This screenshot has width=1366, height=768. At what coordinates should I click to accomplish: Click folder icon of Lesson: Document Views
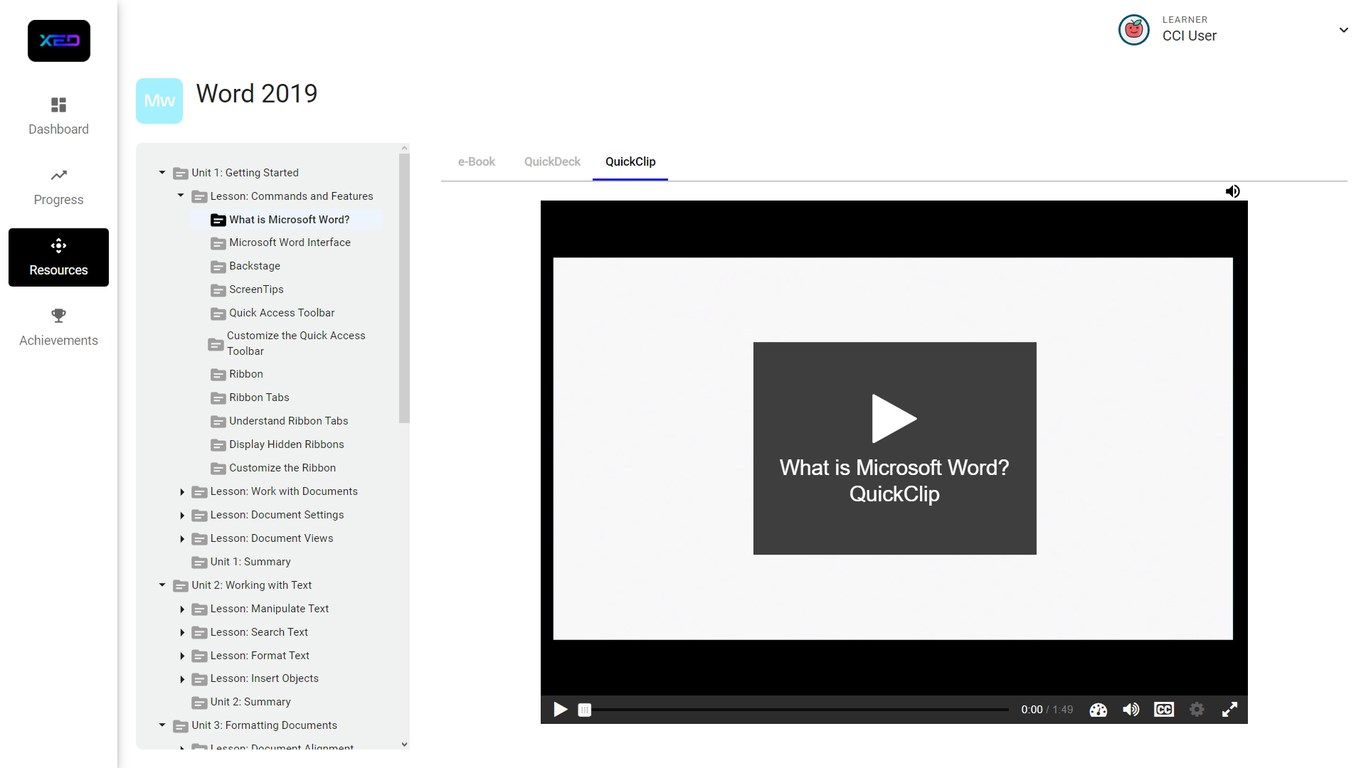click(199, 539)
